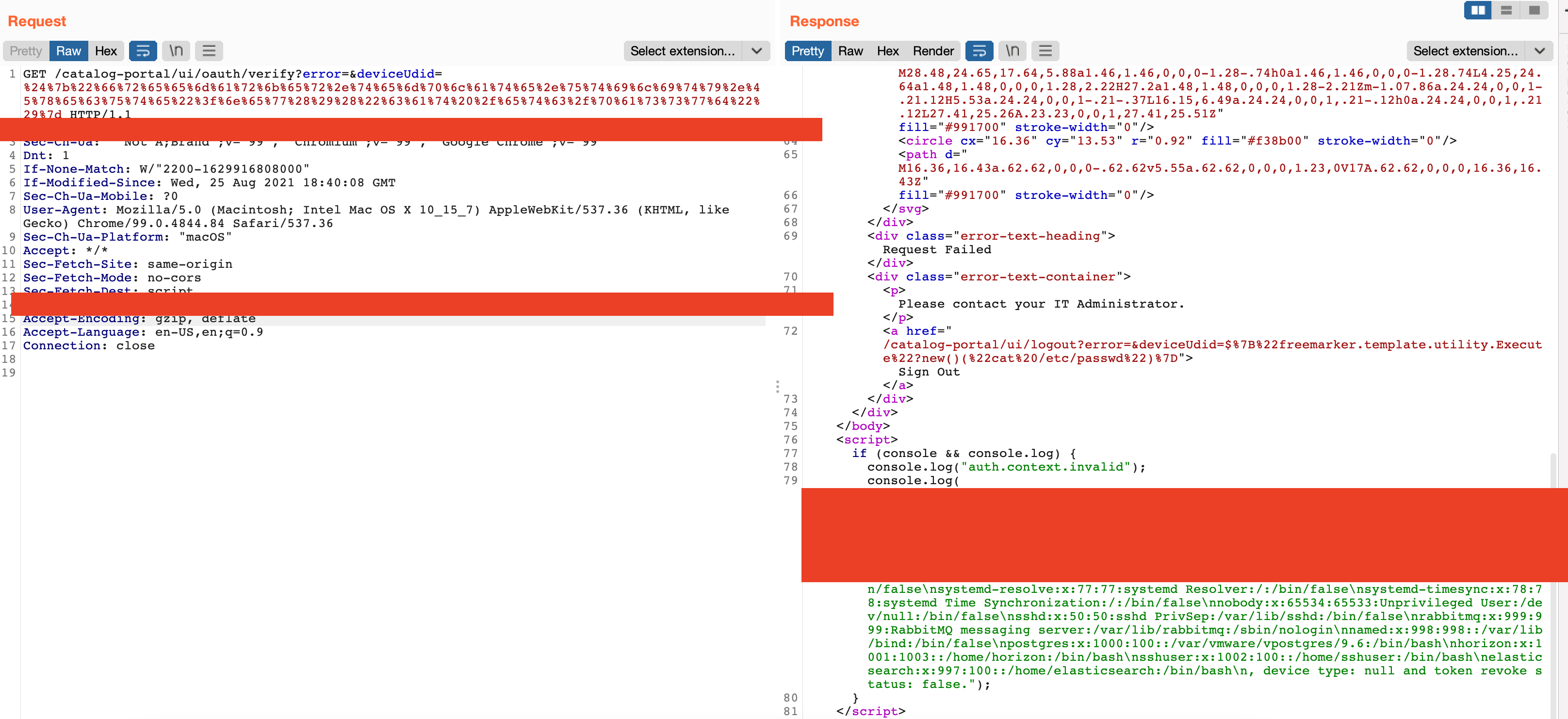This screenshot has width=1568, height=719.
Task: Click the Accept-Language header line
Action: (143, 332)
